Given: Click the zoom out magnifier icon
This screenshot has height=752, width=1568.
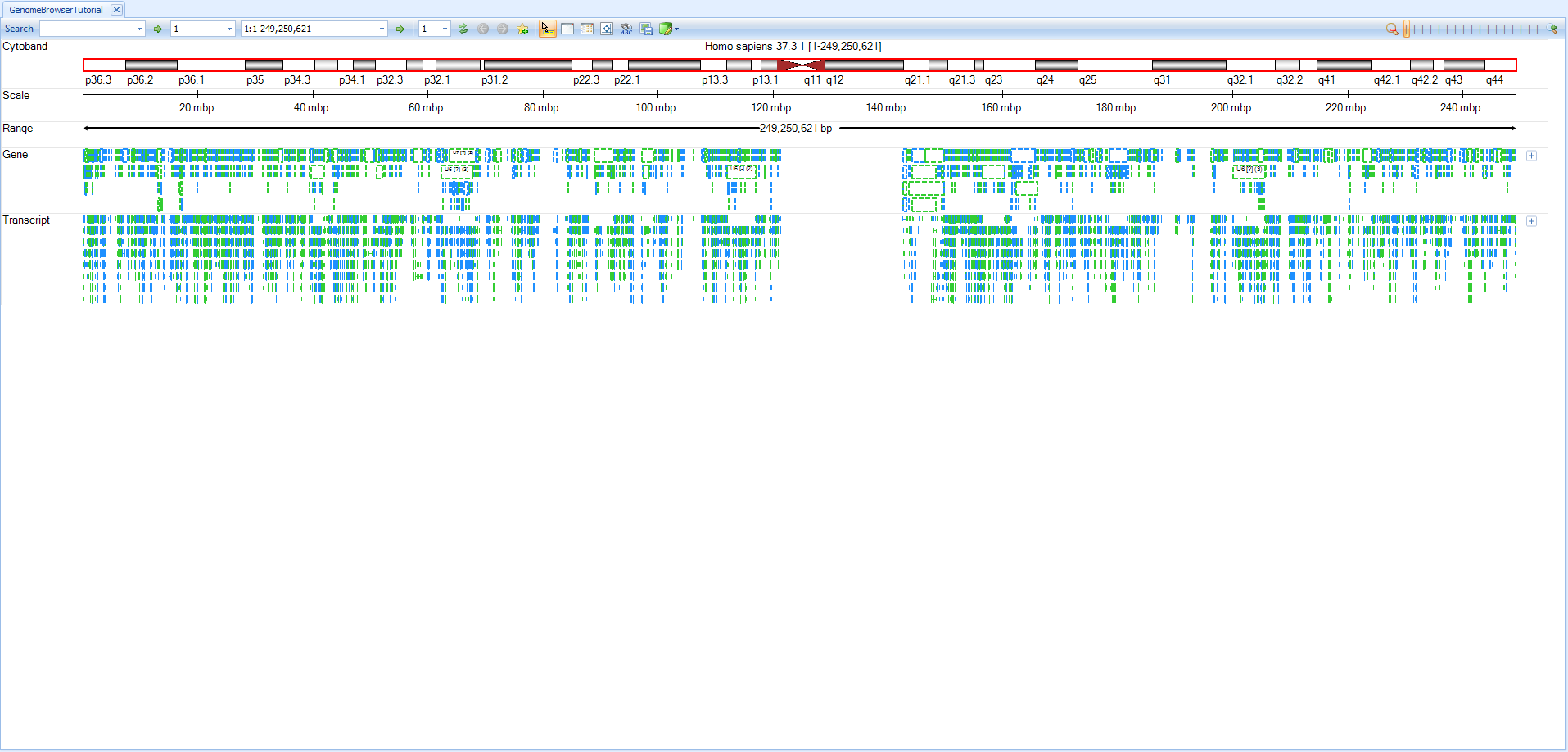Looking at the screenshot, I should (1391, 29).
